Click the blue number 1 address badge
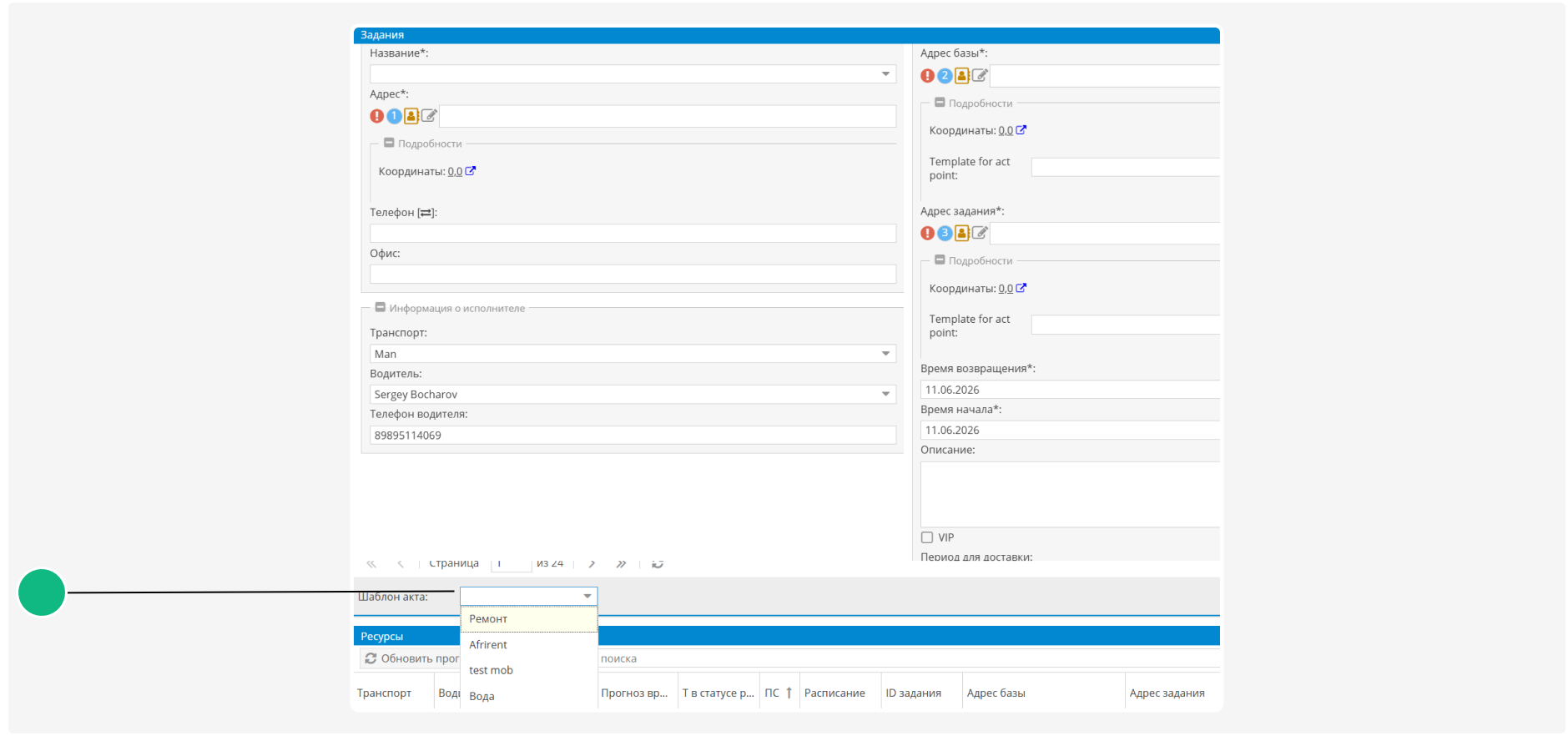The width and height of the screenshot is (1568, 736). [394, 116]
